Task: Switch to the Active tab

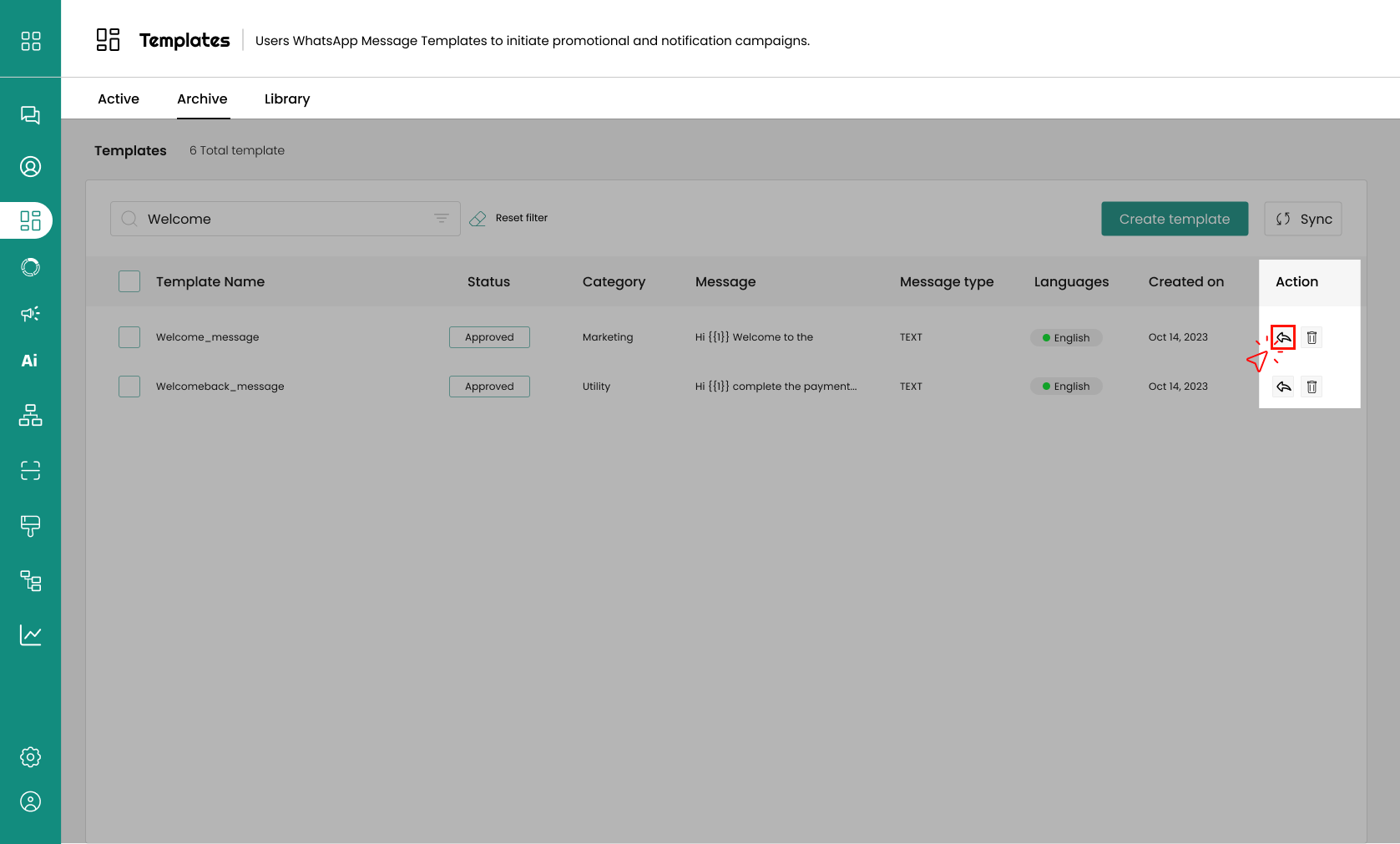Action: tap(119, 99)
